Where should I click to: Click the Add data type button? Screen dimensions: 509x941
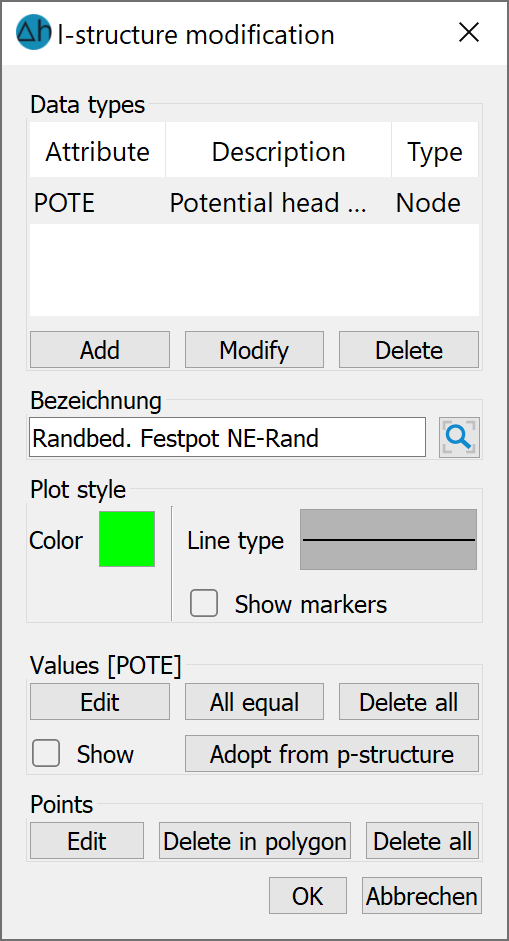click(100, 349)
